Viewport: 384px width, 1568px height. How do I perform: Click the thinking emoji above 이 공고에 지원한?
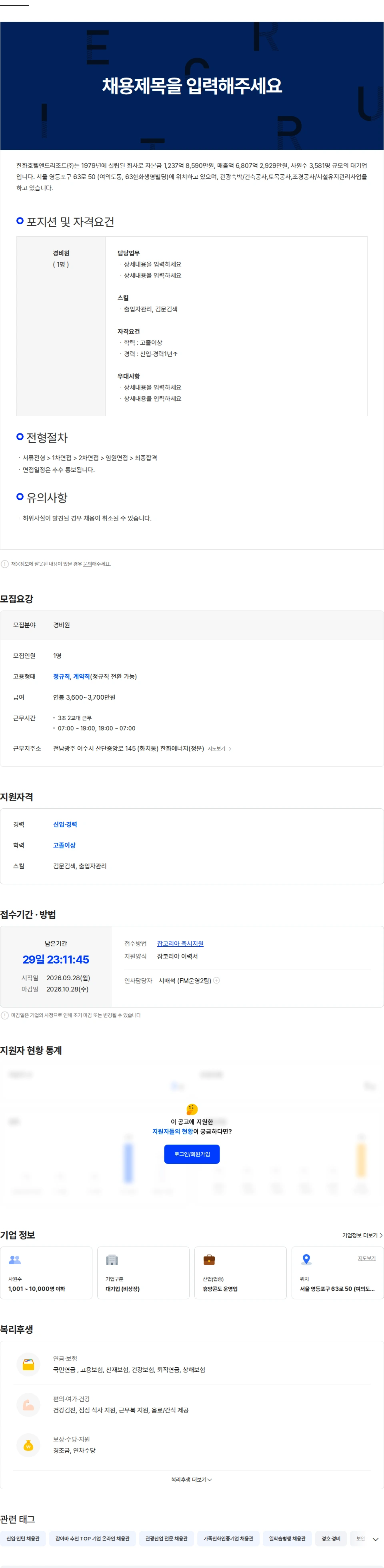click(x=192, y=1110)
